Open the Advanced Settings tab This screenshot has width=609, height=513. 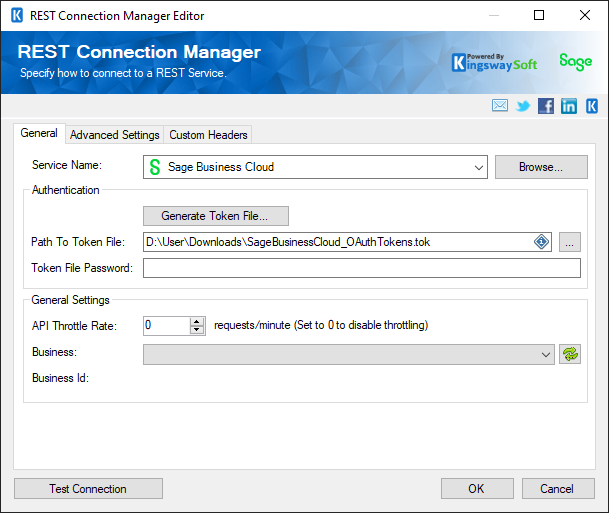pyautogui.click(x=115, y=135)
